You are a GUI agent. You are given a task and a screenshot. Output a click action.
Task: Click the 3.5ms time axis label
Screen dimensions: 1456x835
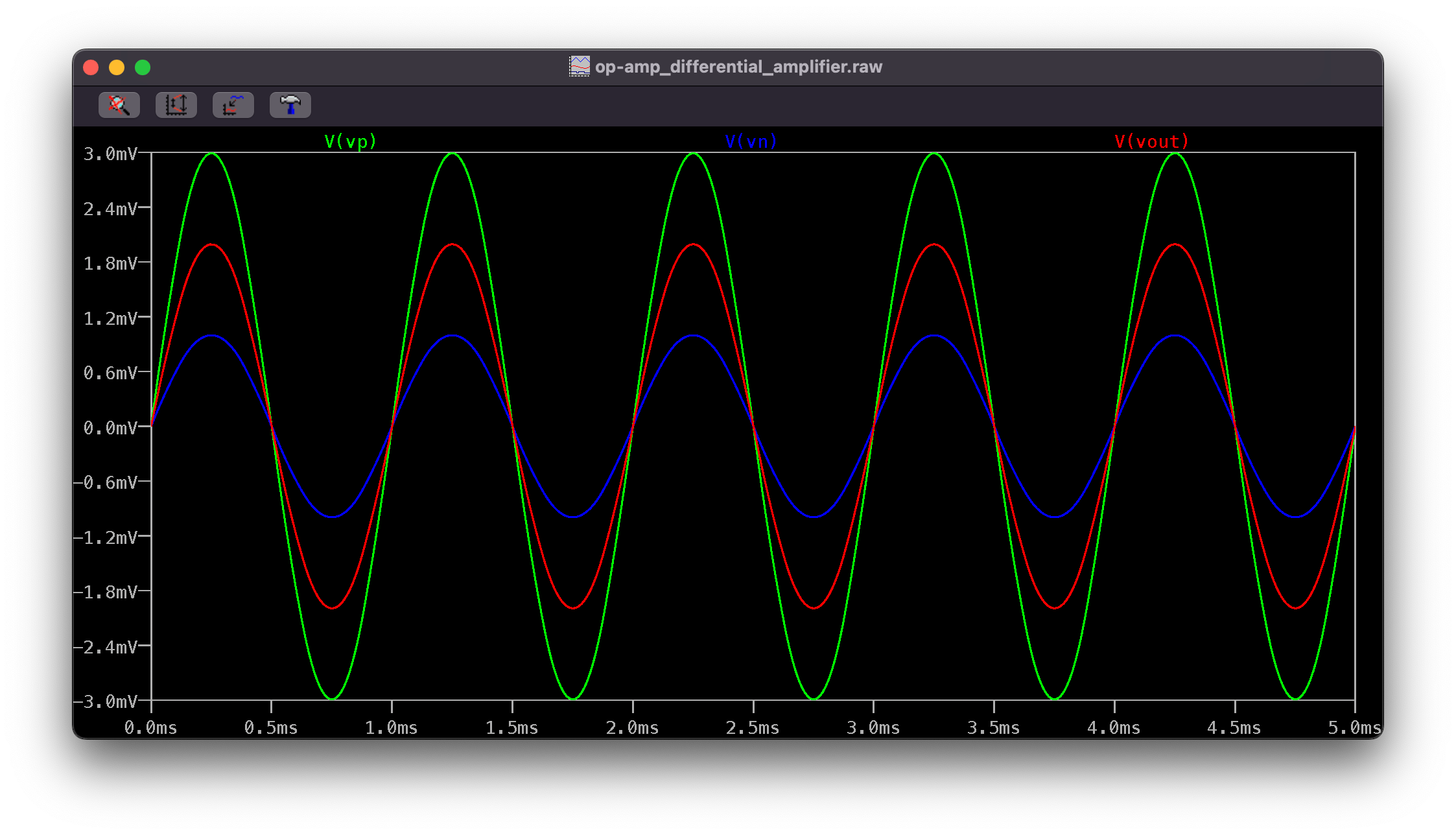[994, 728]
